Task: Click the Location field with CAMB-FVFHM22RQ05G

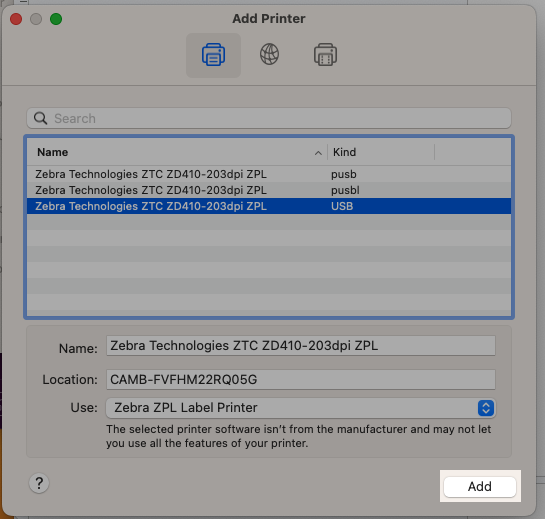Action: [x=301, y=379]
